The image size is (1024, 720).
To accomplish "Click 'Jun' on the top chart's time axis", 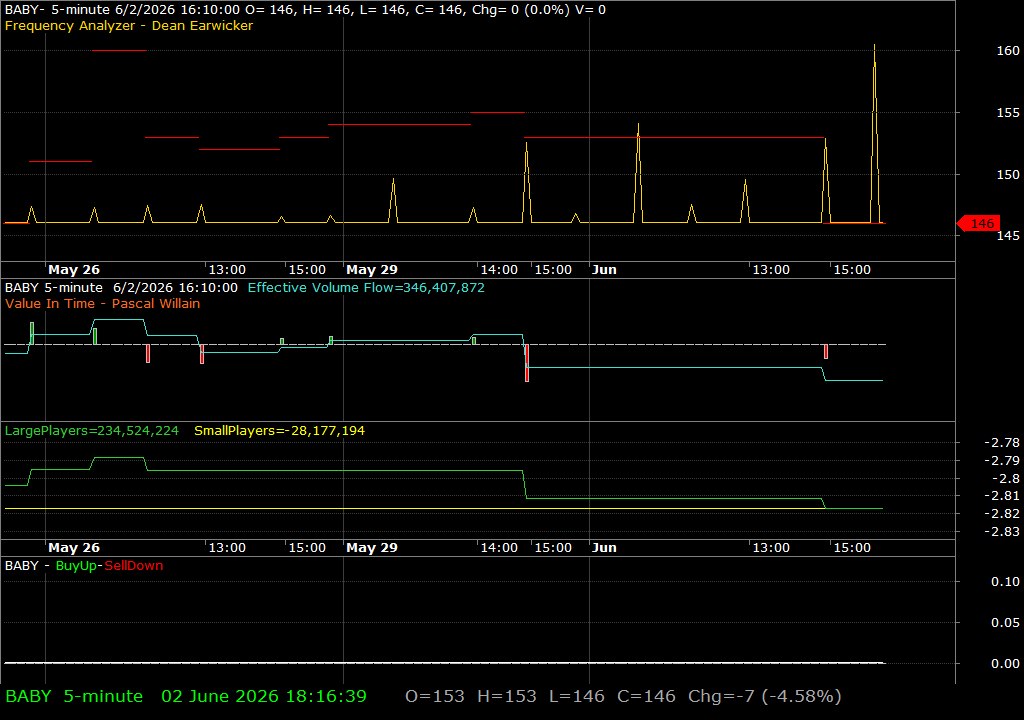I will pos(604,269).
